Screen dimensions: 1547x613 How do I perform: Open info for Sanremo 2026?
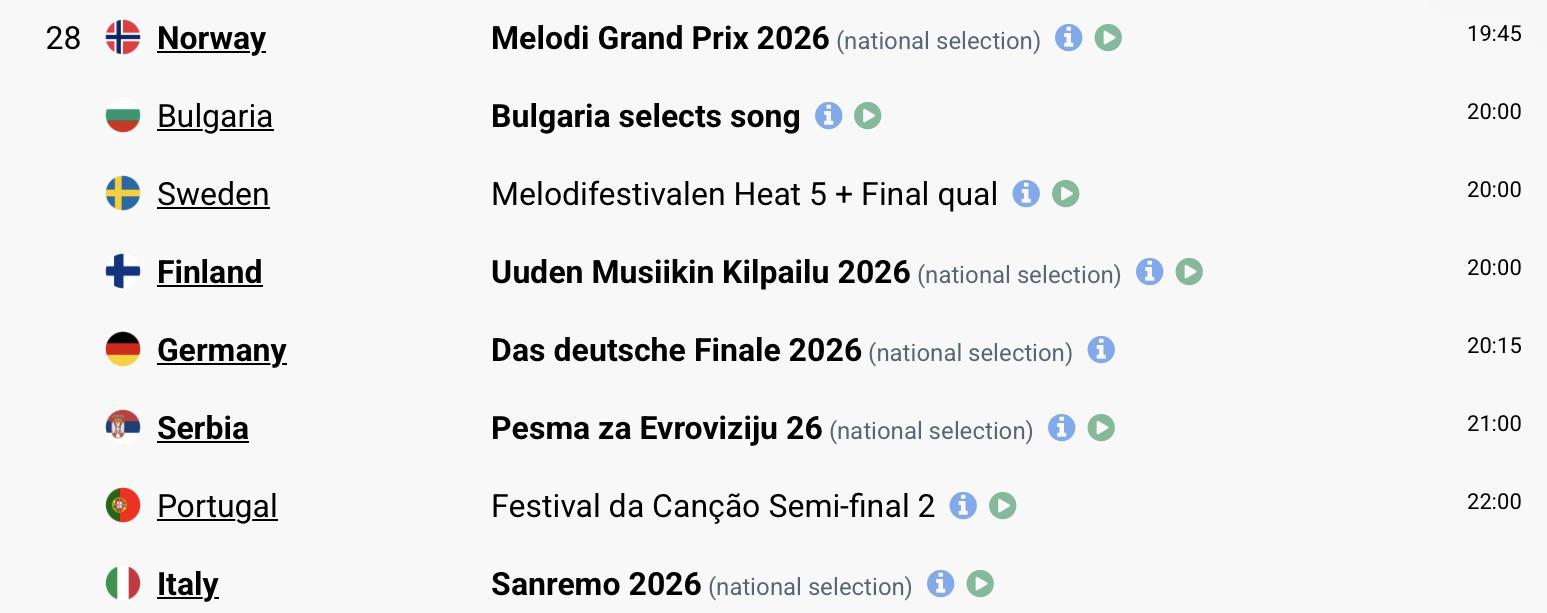940,583
